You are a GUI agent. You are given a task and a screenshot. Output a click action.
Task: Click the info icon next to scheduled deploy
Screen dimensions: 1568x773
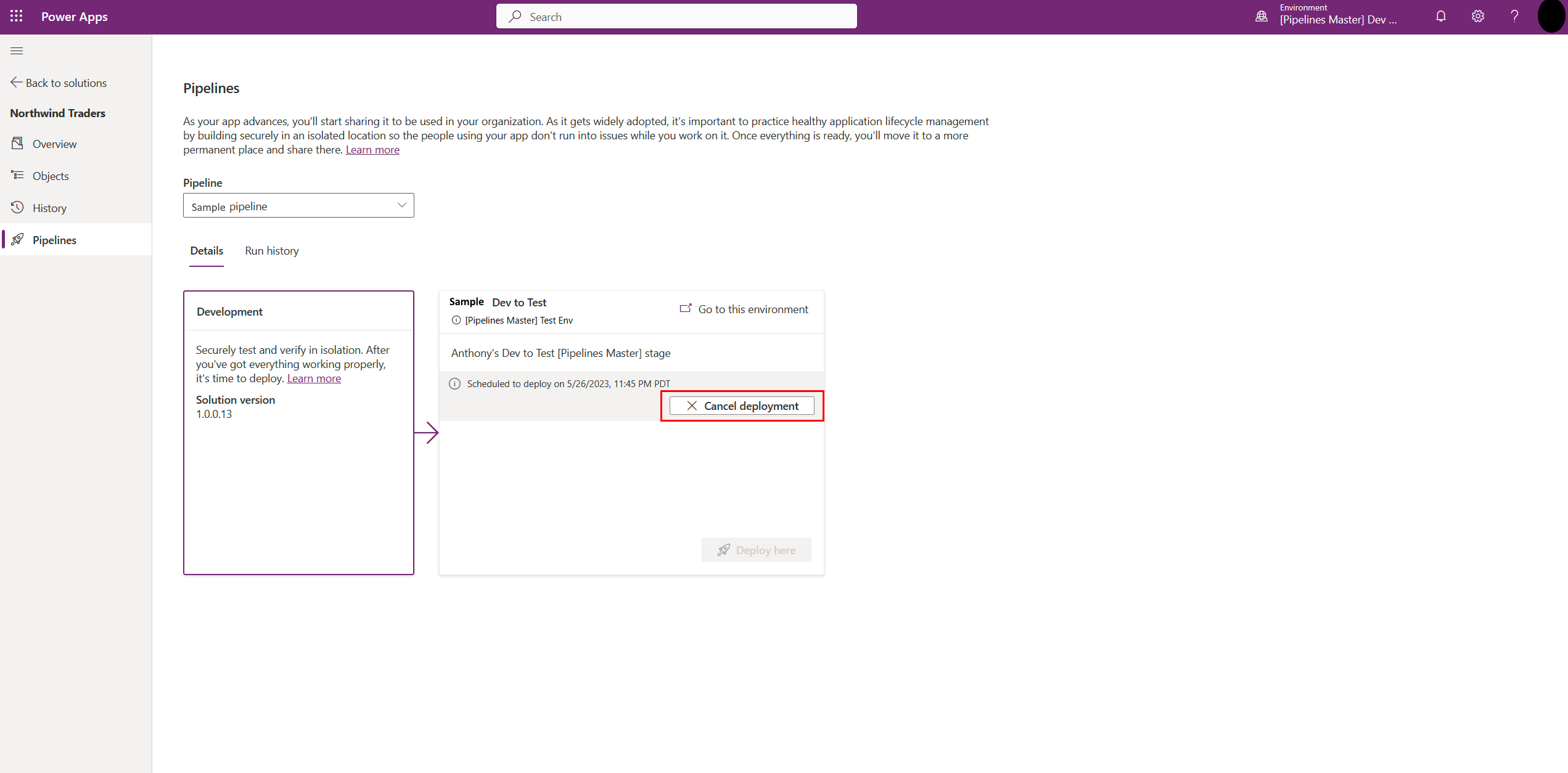(x=454, y=383)
